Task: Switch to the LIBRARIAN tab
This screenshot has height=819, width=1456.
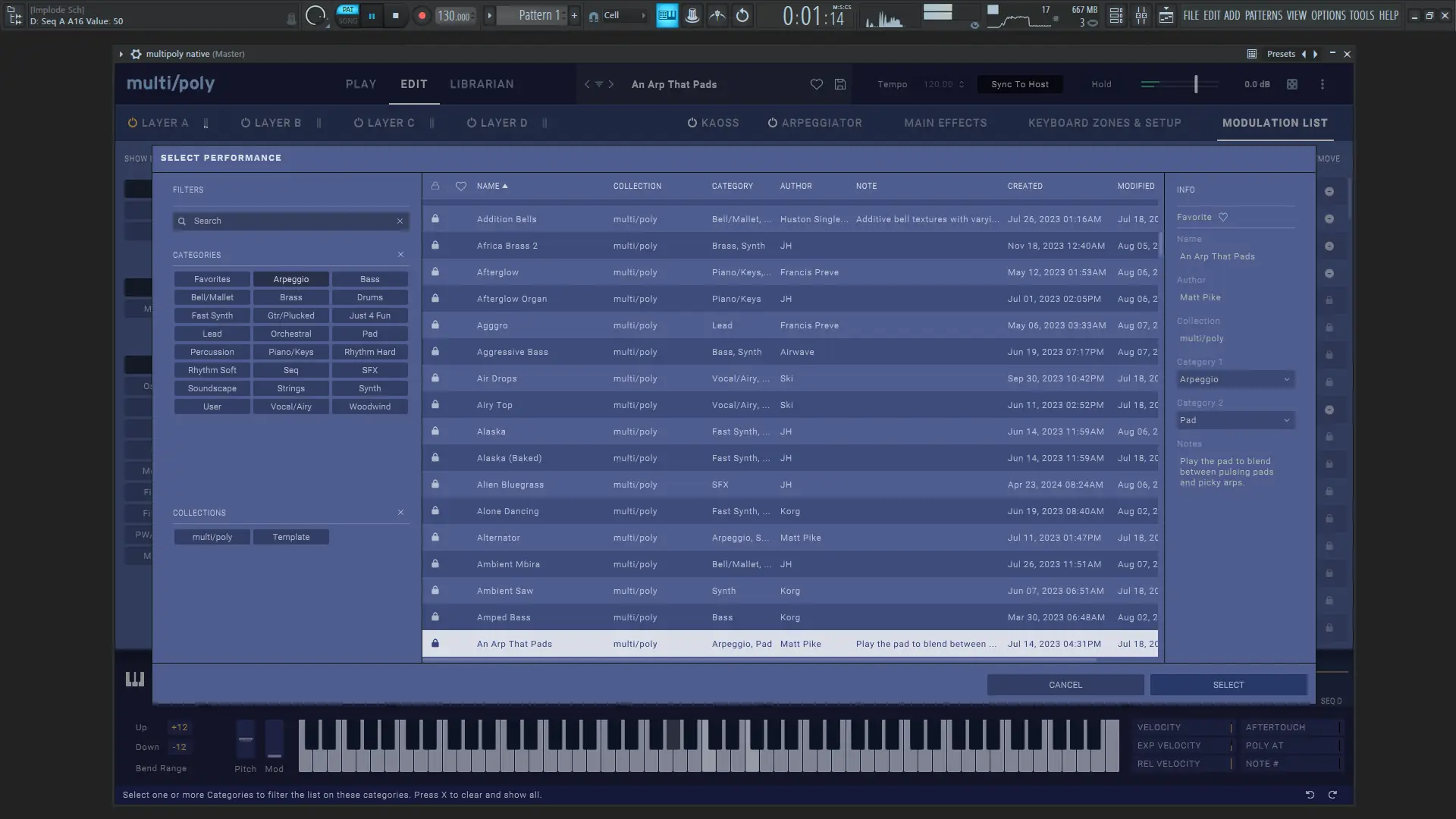Action: point(481,84)
